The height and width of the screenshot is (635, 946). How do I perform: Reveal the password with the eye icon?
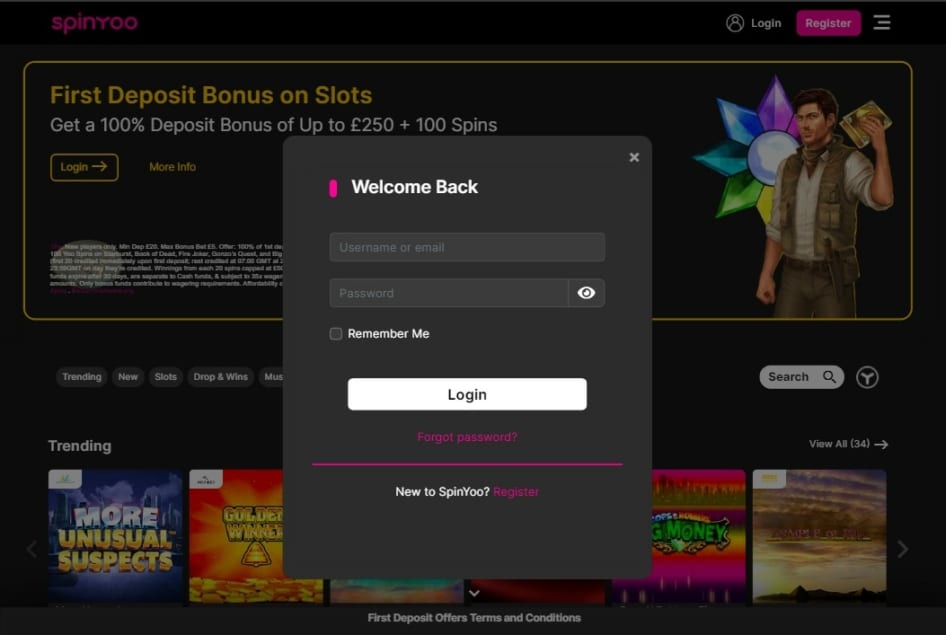[x=586, y=292]
